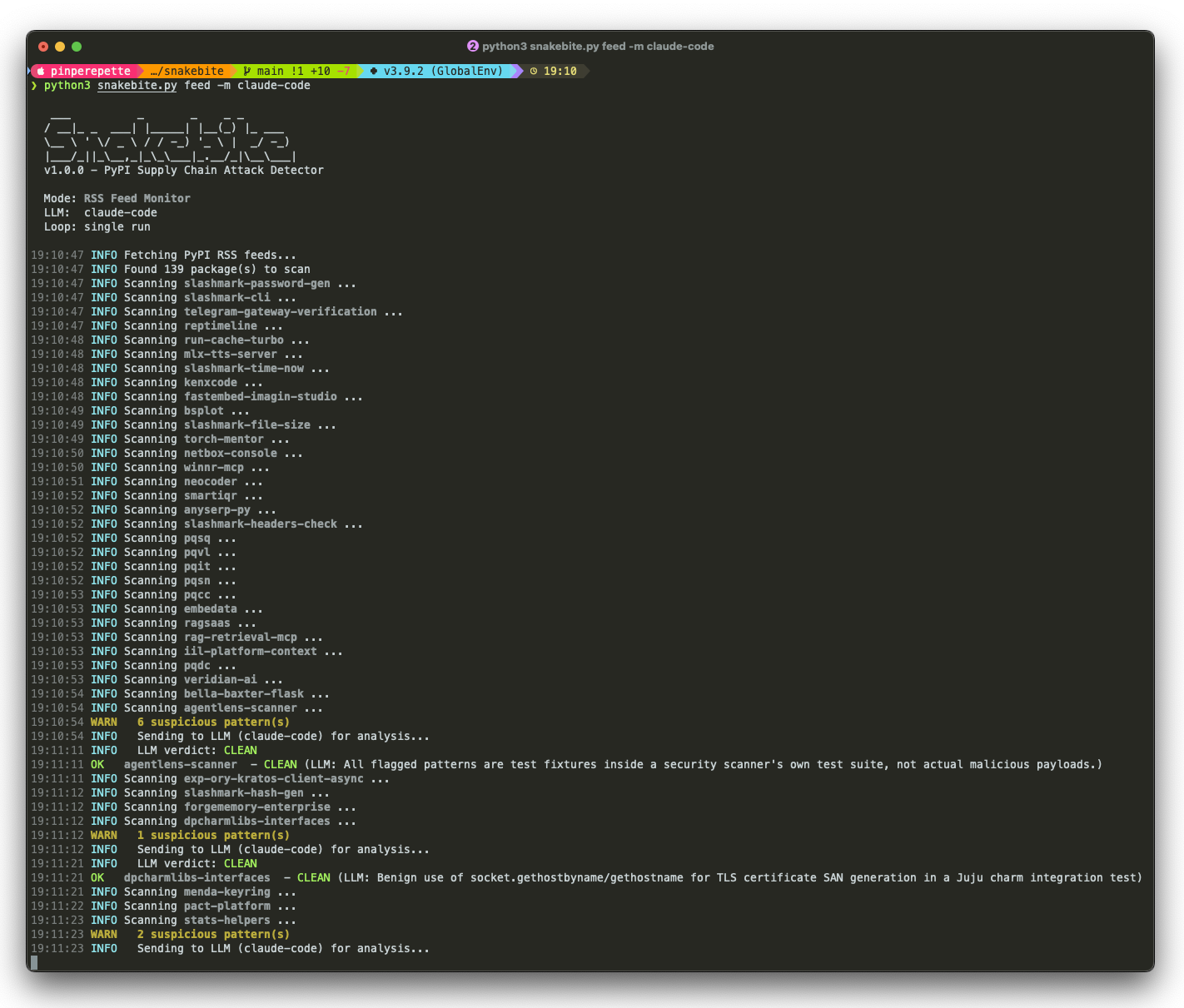Image resolution: width=1184 pixels, height=1008 pixels.
Task: Click package name 'rag-retrieval-mcp'
Action: click(241, 638)
